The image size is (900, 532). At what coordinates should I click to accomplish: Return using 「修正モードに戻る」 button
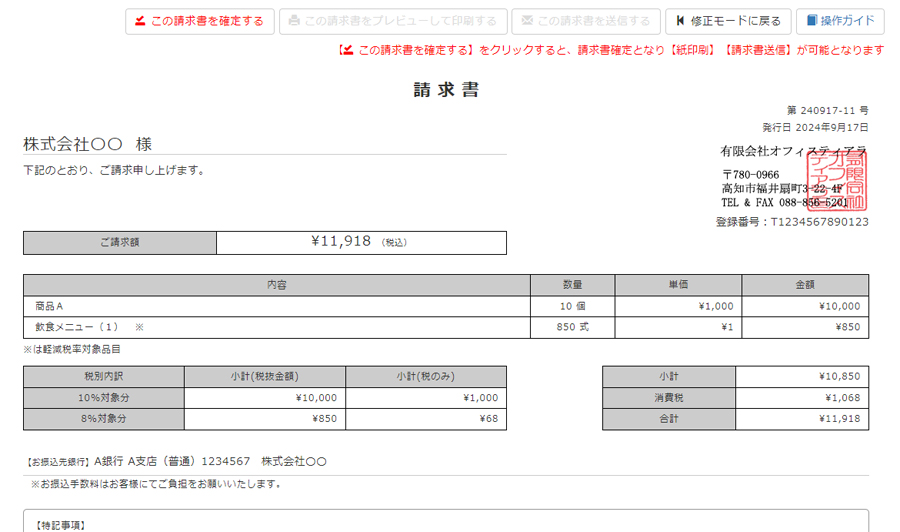pyautogui.click(x=728, y=21)
